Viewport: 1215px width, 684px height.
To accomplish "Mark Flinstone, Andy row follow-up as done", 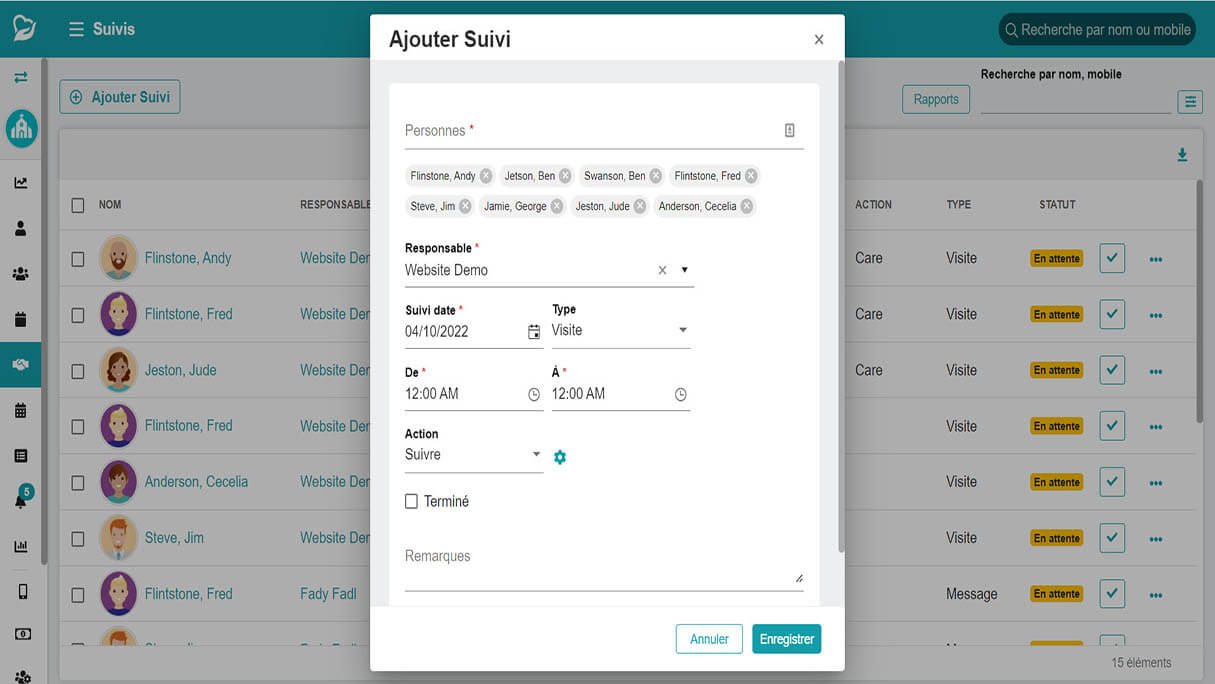I will [1112, 258].
